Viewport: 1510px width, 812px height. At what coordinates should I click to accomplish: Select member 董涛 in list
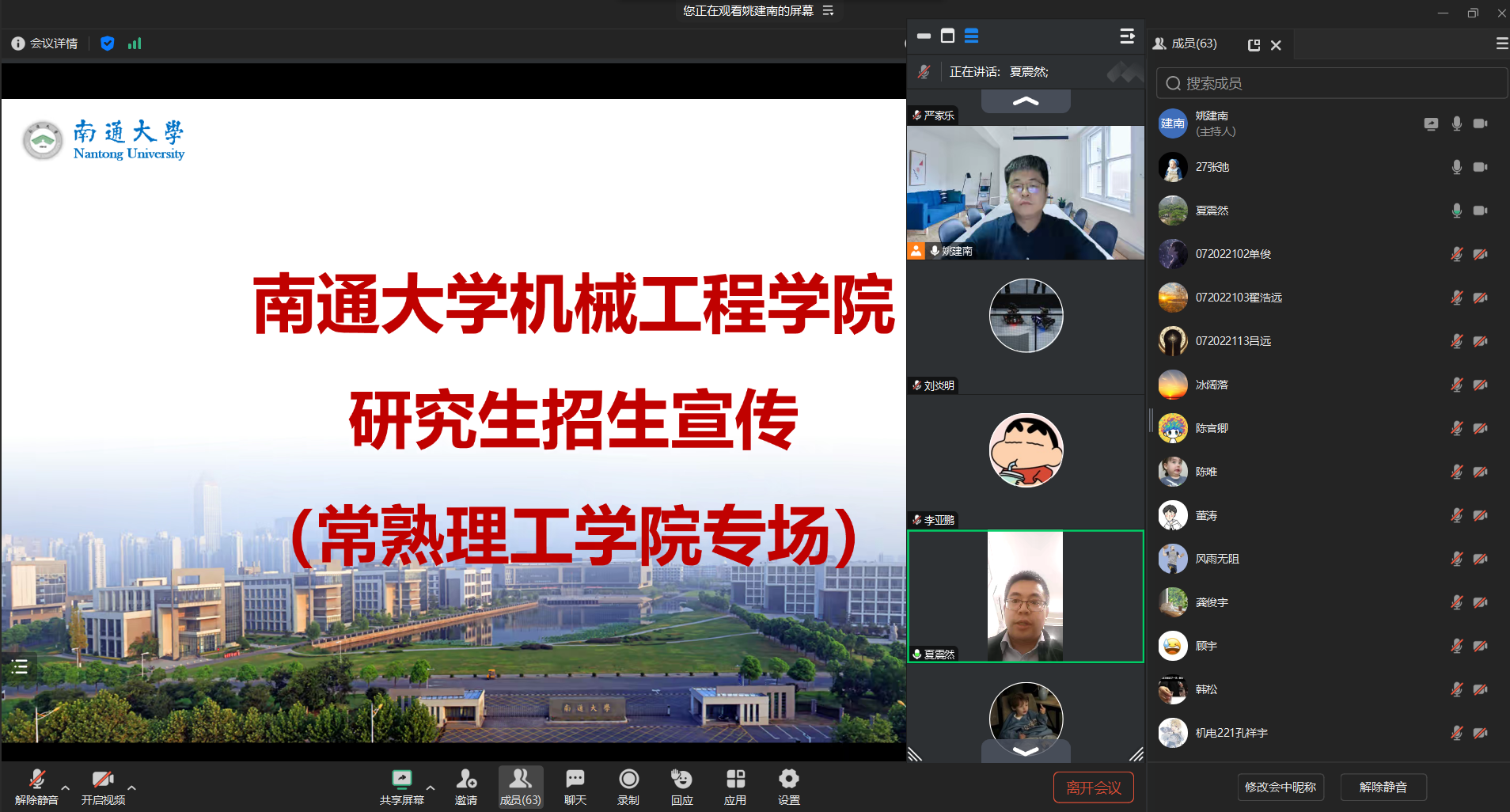coord(1330,515)
